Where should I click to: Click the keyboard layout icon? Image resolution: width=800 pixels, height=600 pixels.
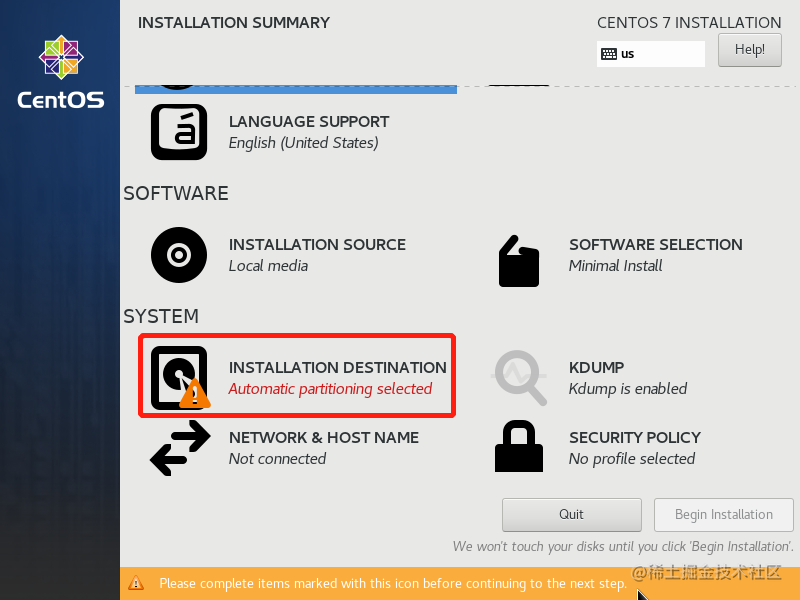pos(609,54)
